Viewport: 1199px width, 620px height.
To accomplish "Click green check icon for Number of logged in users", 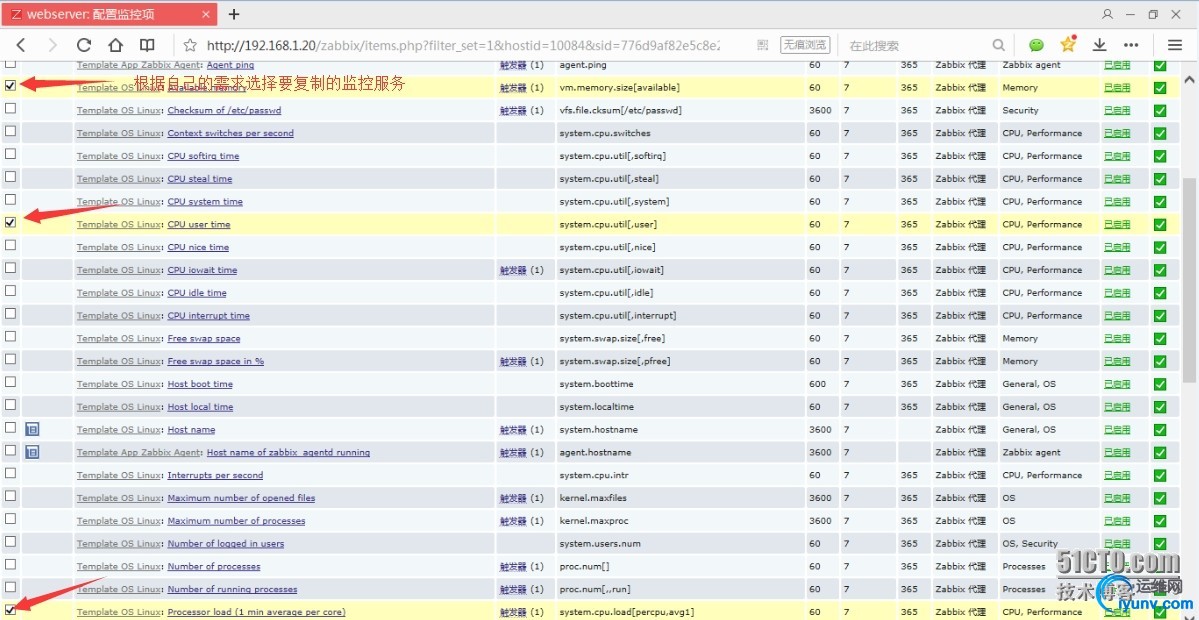I will [x=1160, y=544].
